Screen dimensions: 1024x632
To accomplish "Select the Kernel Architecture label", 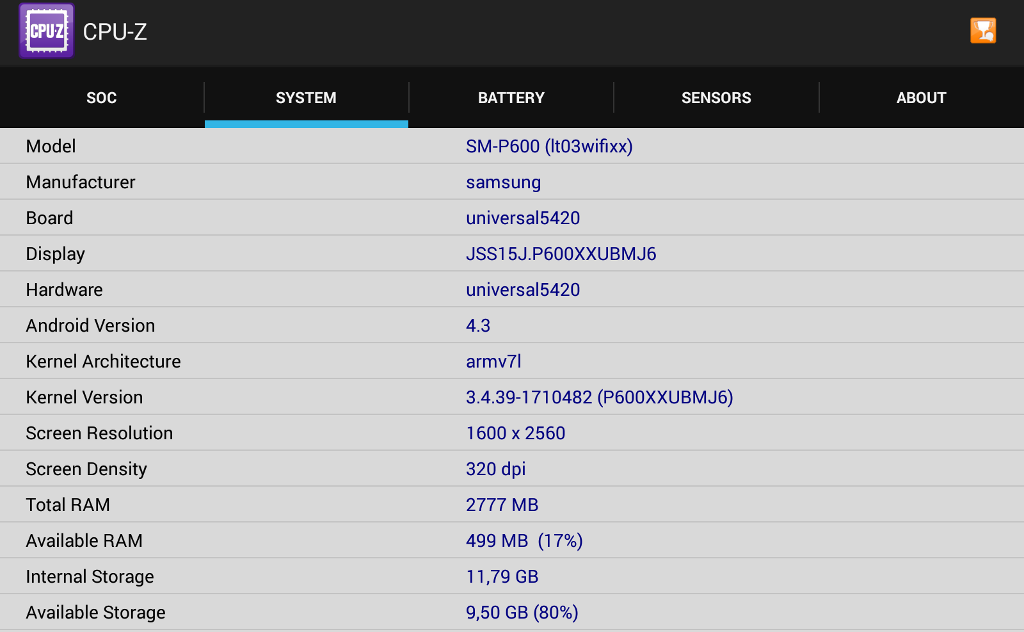I will pyautogui.click(x=103, y=362).
